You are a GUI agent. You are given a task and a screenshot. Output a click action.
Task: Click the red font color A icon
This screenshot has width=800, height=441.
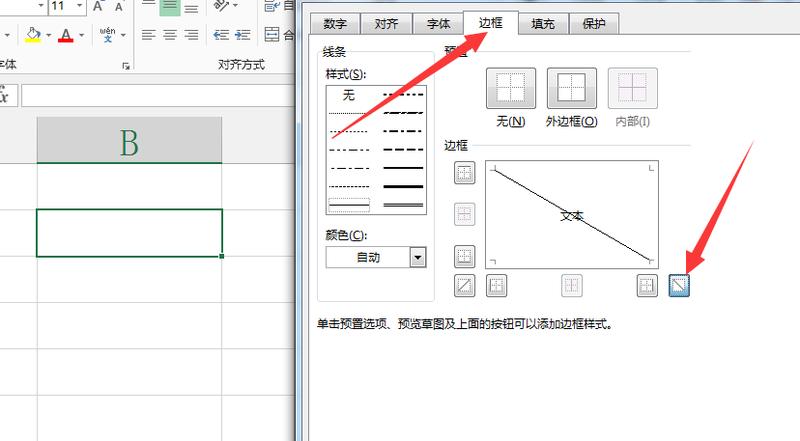tap(65, 35)
